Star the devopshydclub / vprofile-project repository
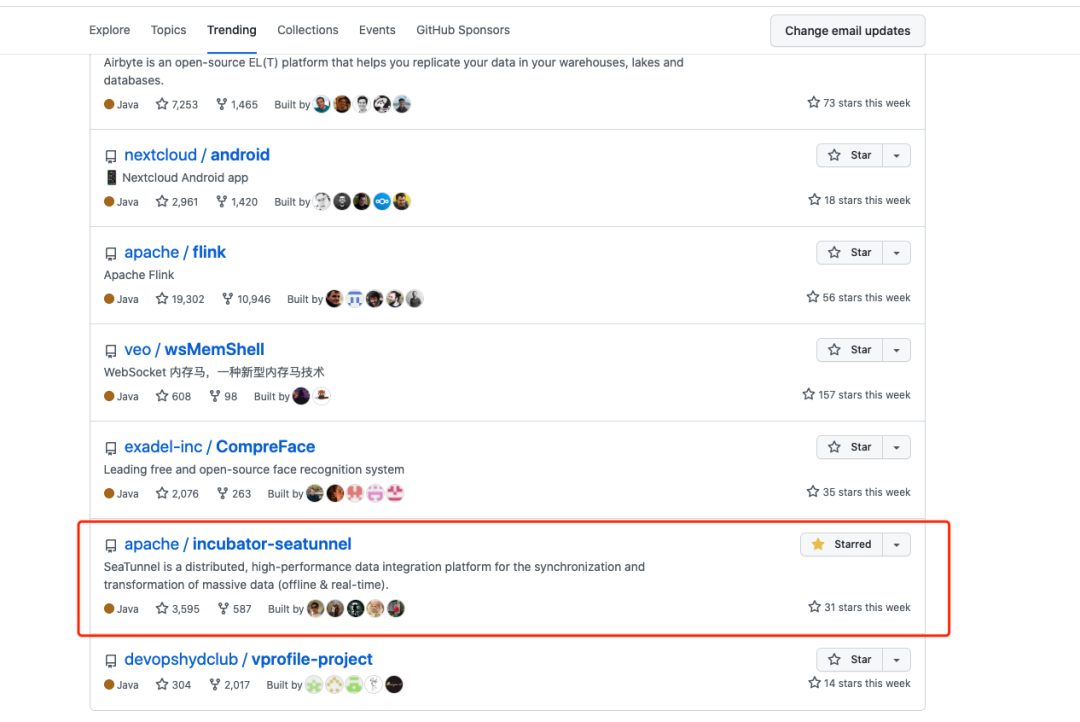1080x722 pixels. point(849,660)
